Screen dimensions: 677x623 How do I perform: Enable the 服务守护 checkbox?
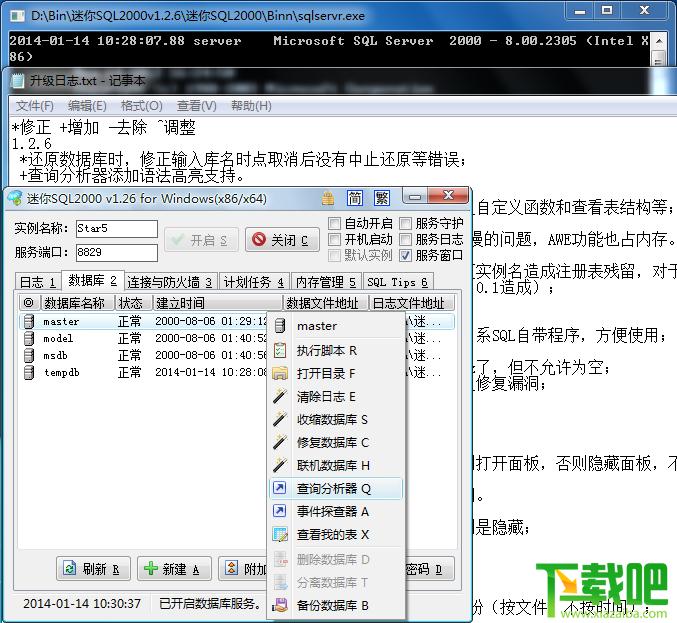[x=405, y=223]
